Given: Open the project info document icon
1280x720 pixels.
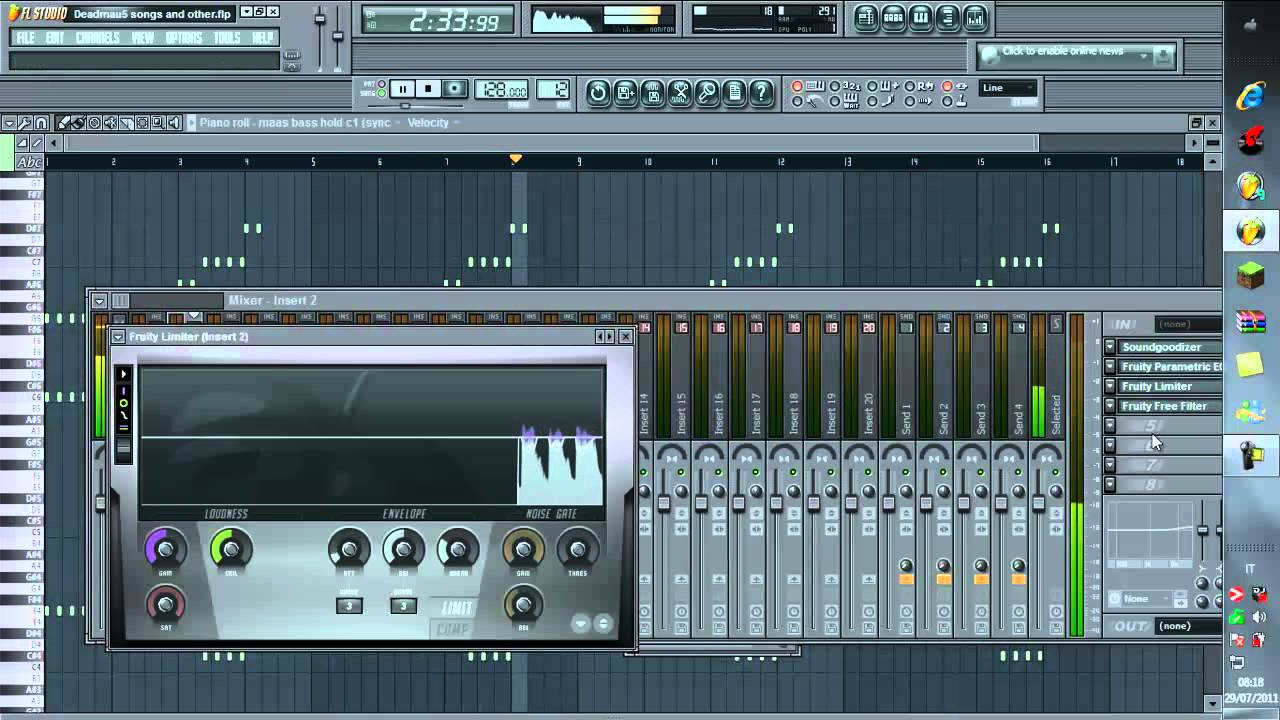Looking at the screenshot, I should 735,93.
